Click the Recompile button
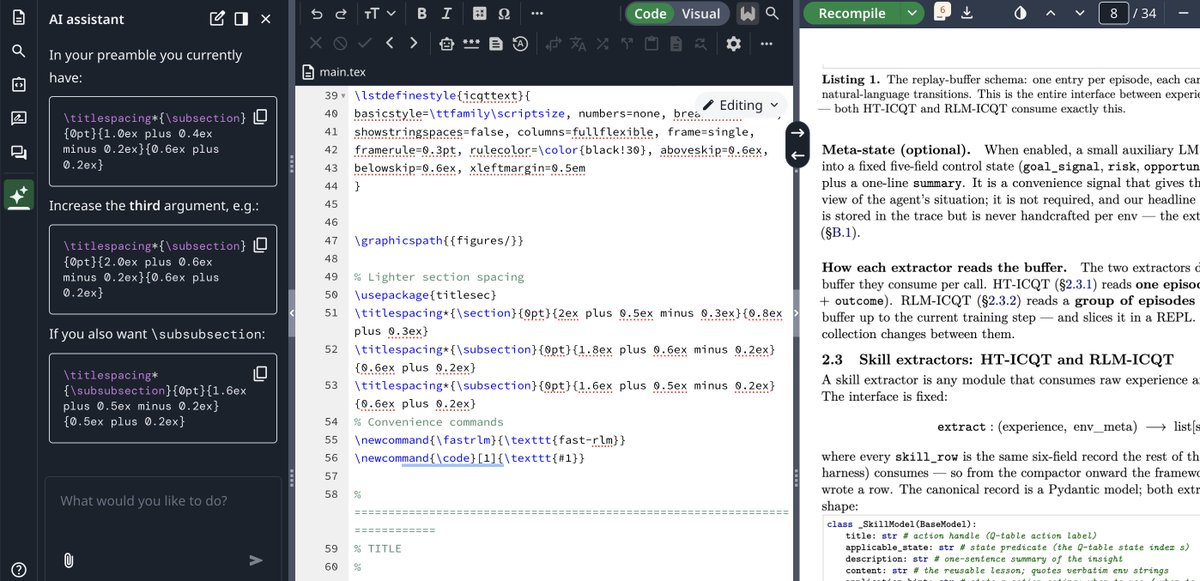The height and width of the screenshot is (581, 1200). (851, 13)
